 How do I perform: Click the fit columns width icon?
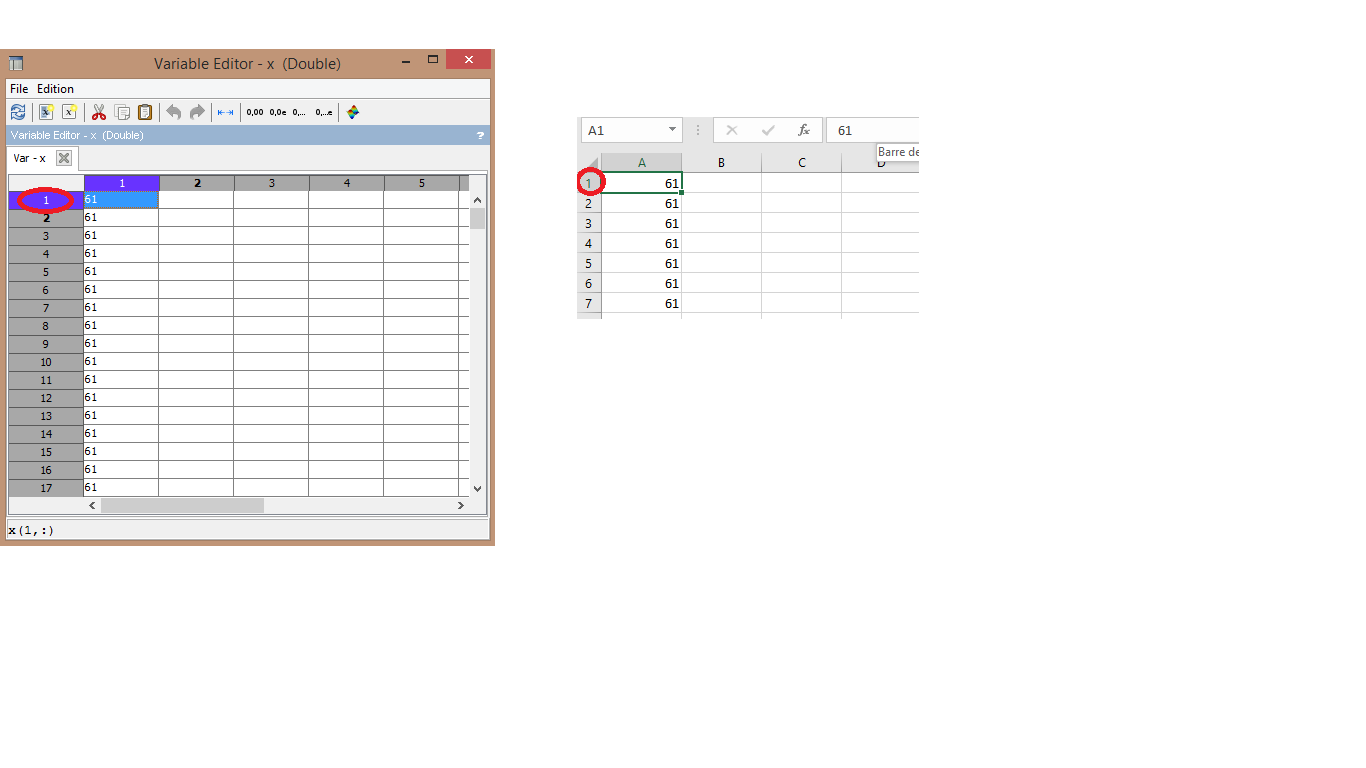226,112
